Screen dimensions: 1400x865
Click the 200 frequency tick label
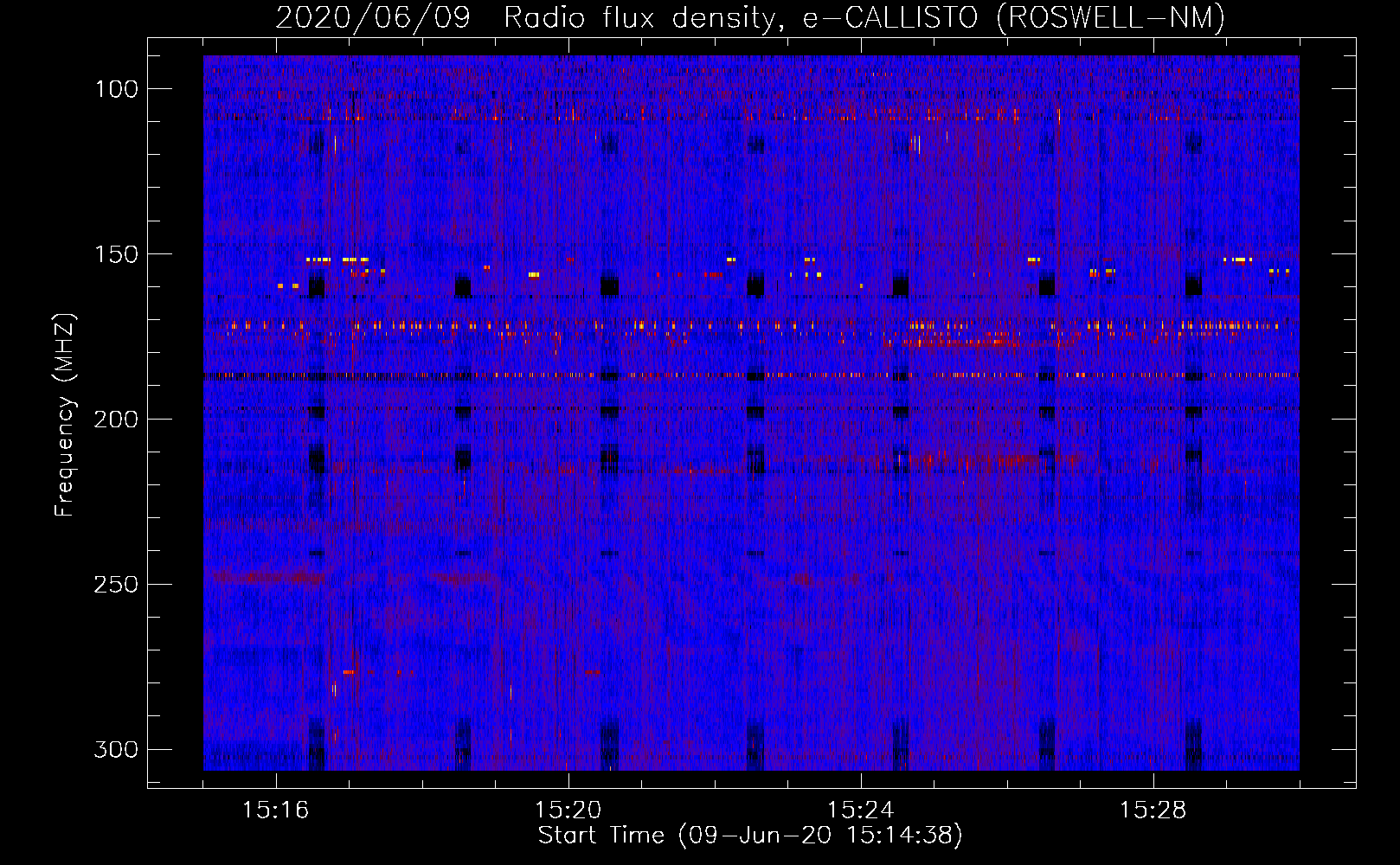tap(116, 420)
